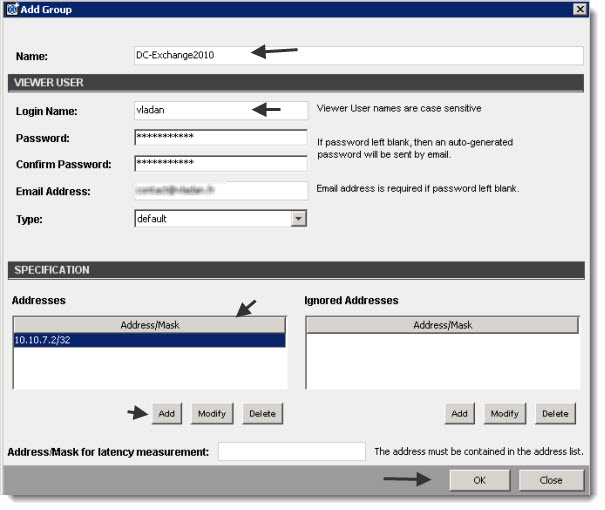Confirm the group with OK button
This screenshot has height=510, width=605.
[479, 480]
